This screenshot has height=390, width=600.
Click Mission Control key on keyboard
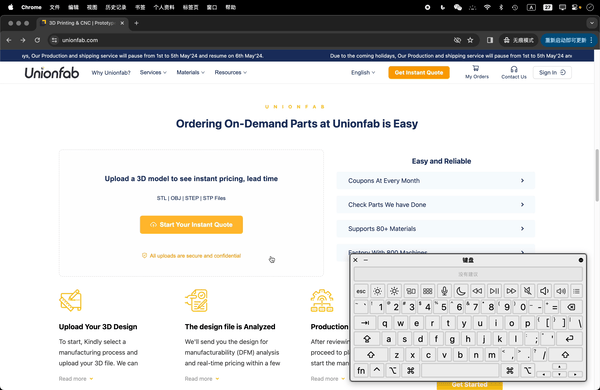[411, 291]
